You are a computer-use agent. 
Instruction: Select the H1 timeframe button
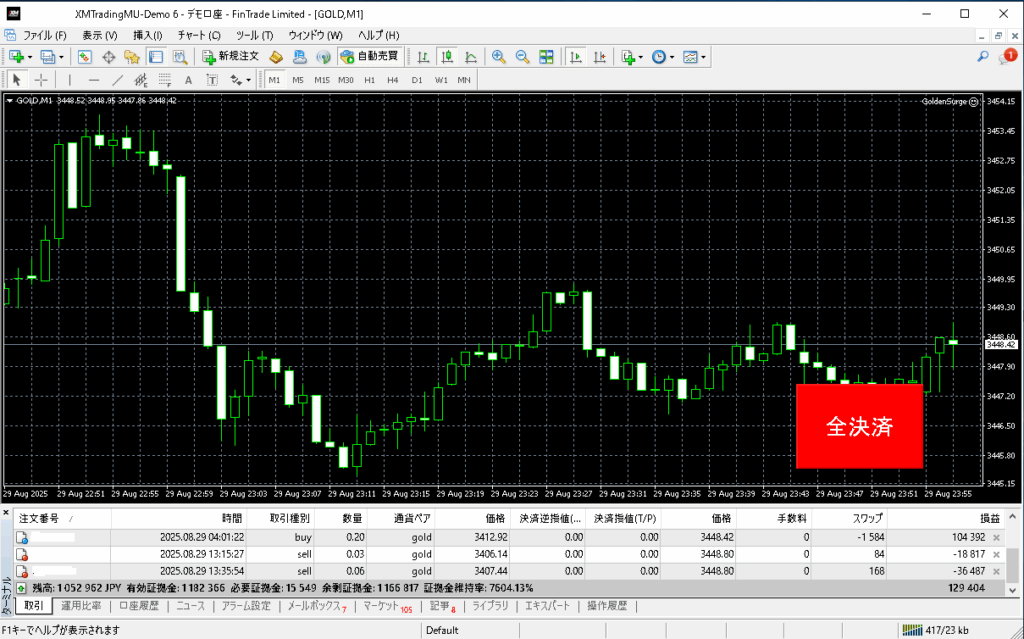[369, 80]
